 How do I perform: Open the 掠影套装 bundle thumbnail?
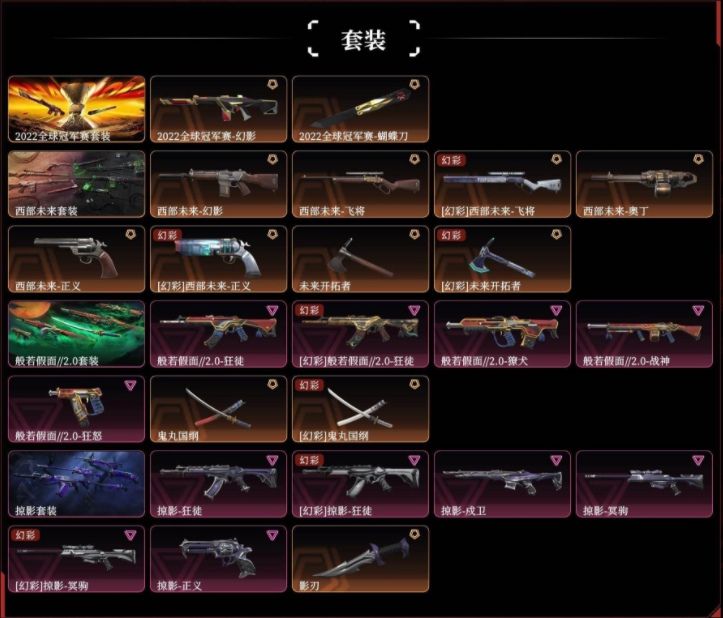tap(77, 484)
